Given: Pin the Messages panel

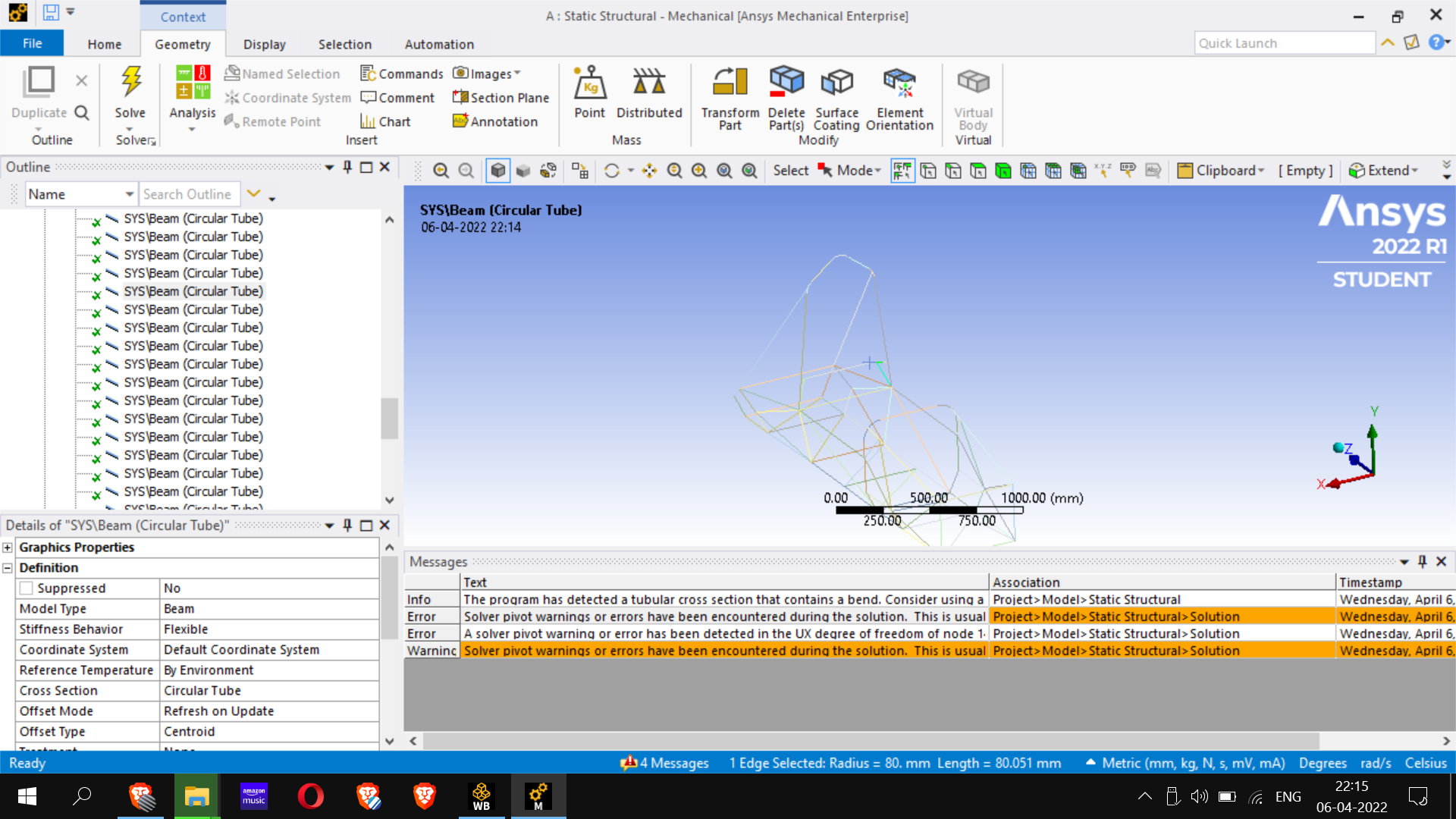Looking at the screenshot, I should [x=1422, y=561].
